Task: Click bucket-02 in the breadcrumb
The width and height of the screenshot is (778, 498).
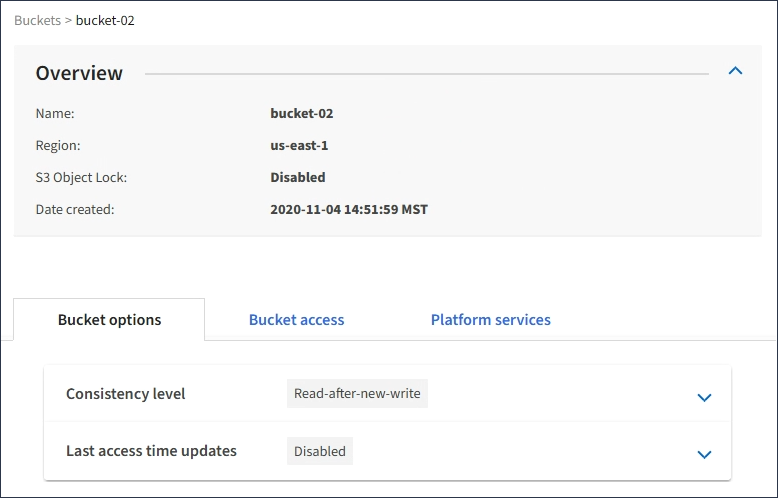Action: point(105,20)
